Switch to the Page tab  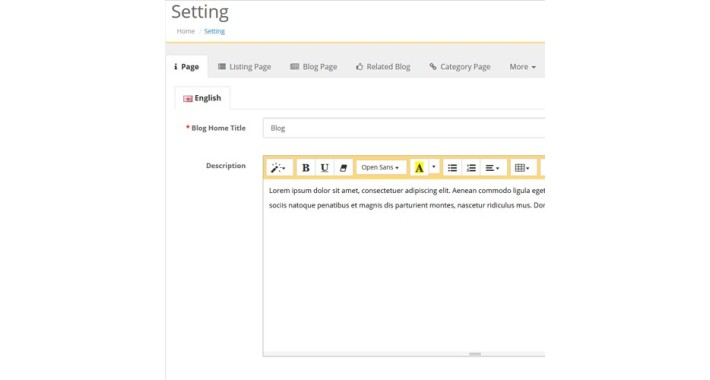click(x=187, y=67)
